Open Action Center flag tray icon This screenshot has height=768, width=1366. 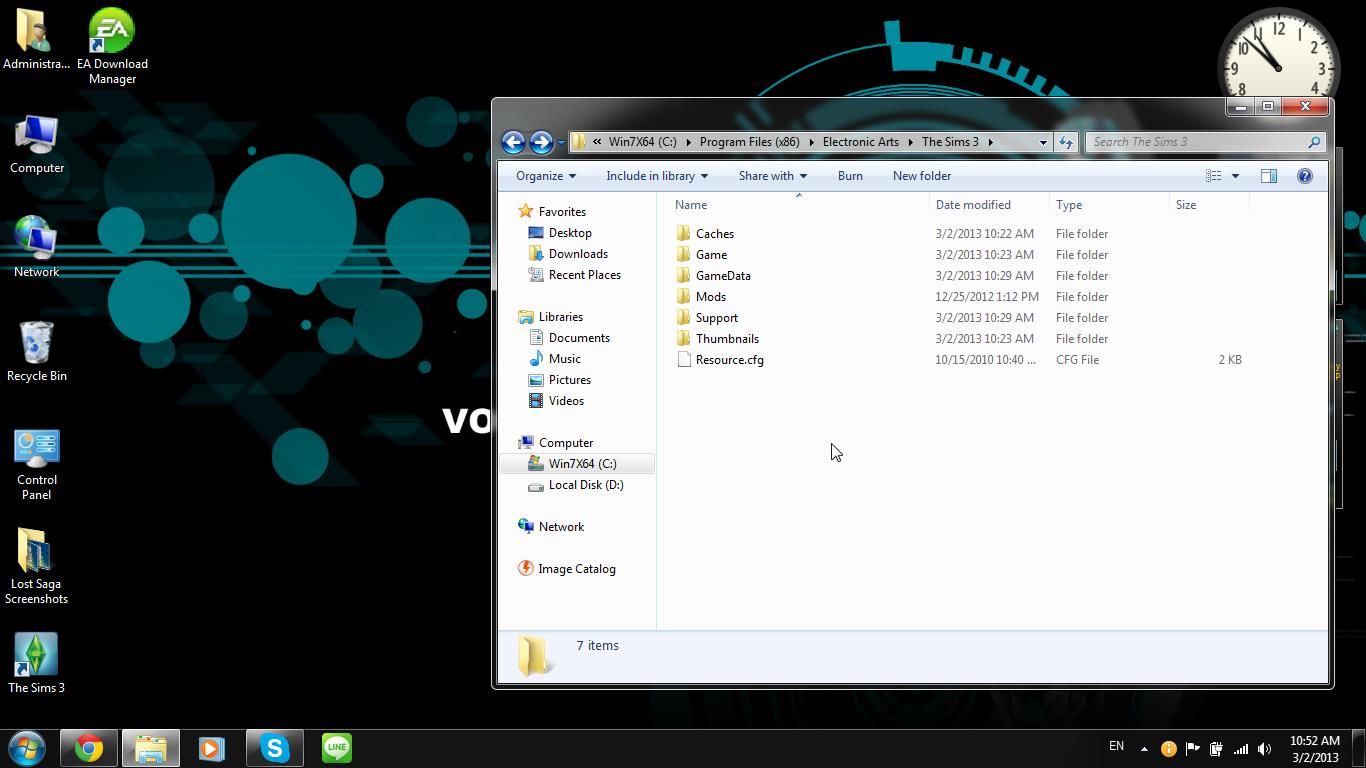click(1192, 749)
